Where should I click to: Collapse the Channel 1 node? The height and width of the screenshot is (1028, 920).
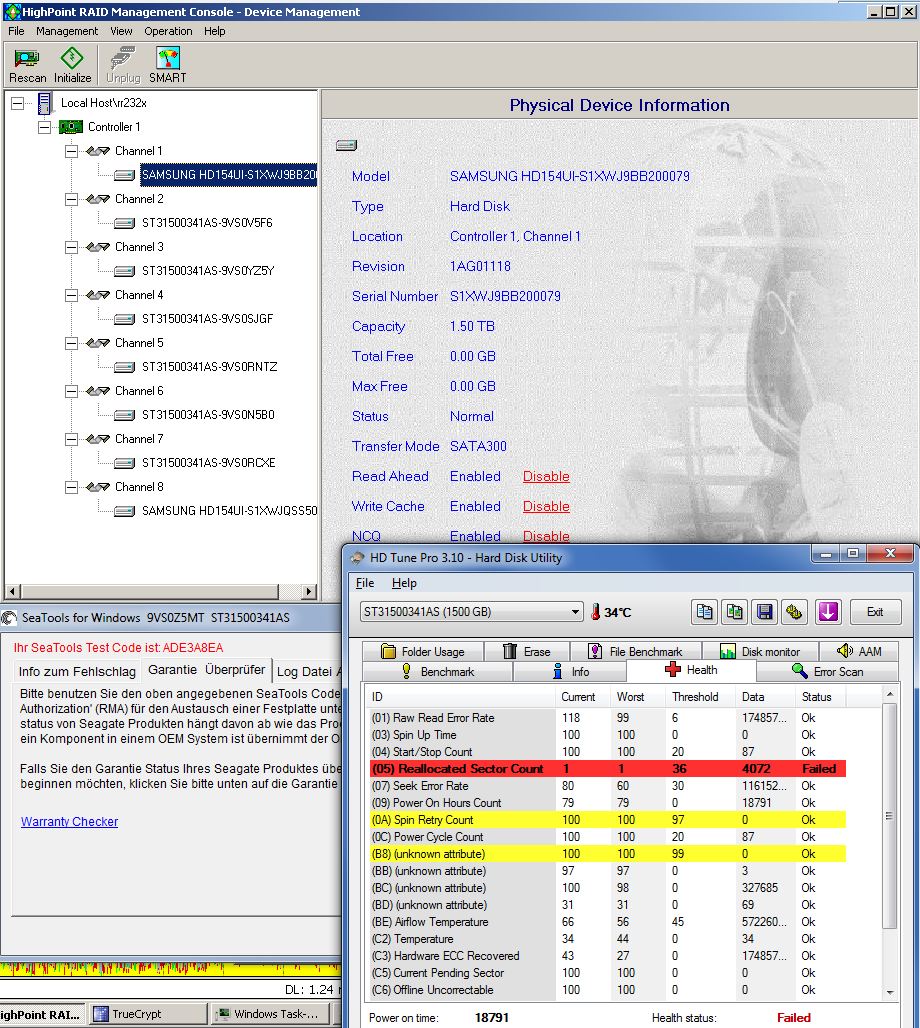point(71,151)
